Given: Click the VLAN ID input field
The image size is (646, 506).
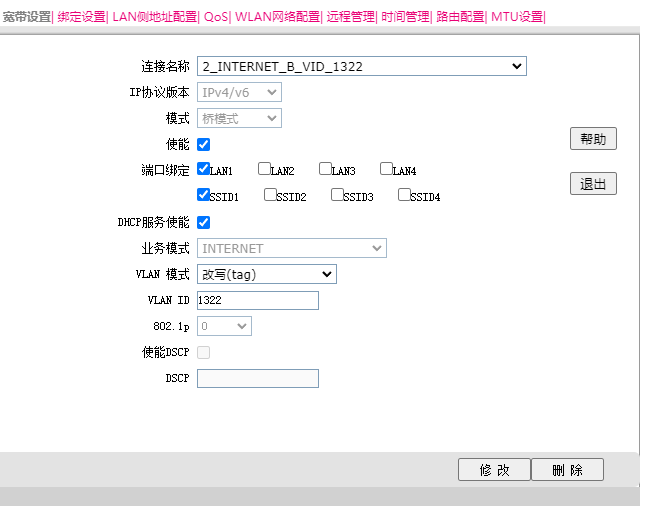Looking at the screenshot, I should click(257, 300).
